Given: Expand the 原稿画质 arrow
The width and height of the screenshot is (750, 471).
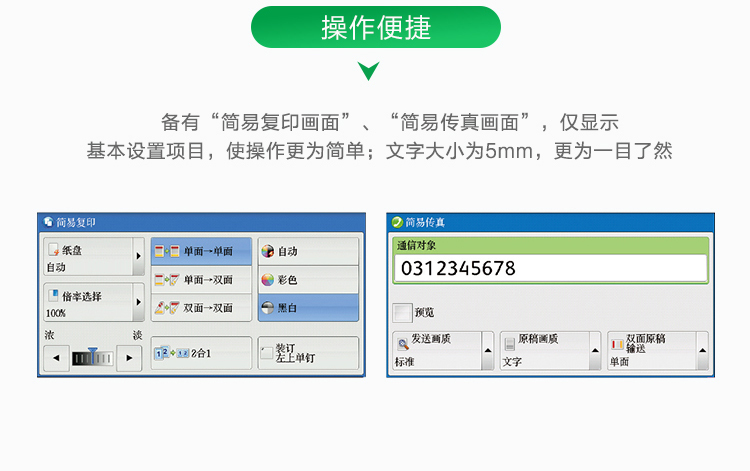Looking at the screenshot, I should point(595,351).
